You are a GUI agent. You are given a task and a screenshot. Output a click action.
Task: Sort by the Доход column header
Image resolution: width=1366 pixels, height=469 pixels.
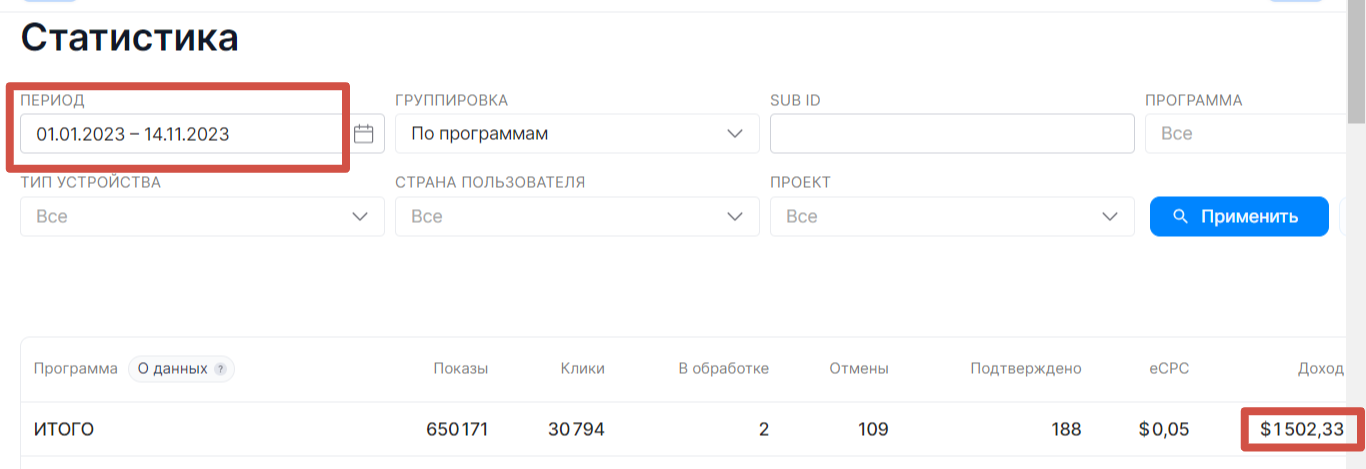point(1320,369)
